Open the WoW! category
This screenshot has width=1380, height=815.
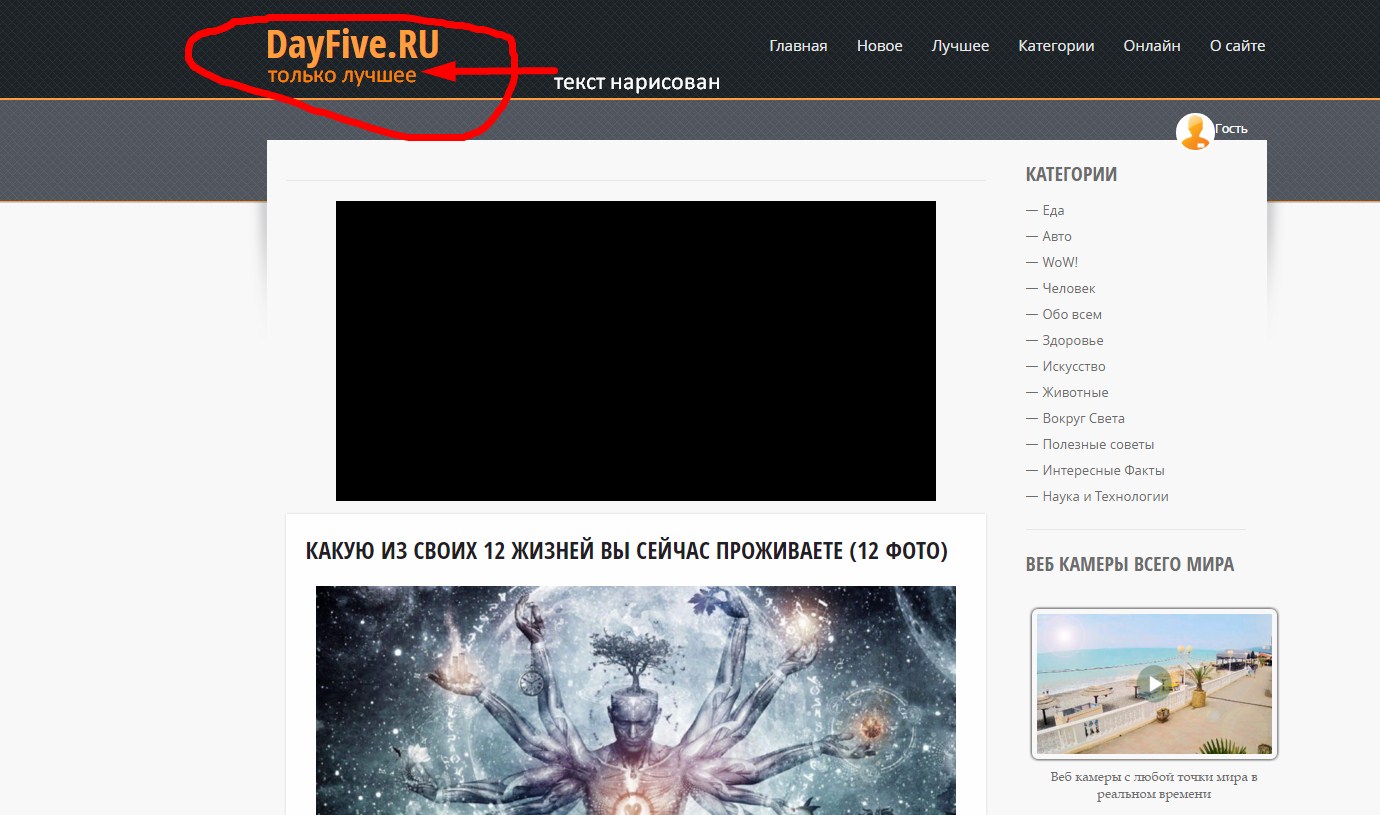click(1060, 262)
